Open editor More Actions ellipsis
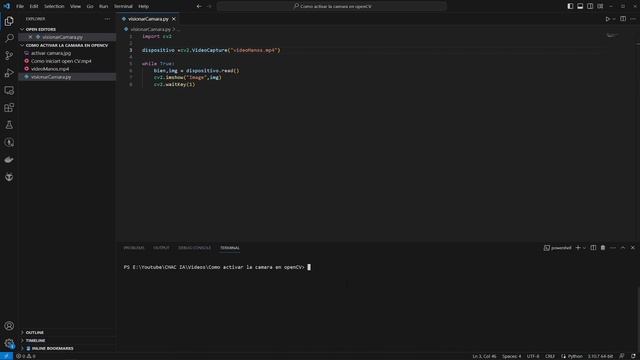The height and width of the screenshot is (360, 640). pyautogui.click(x=633, y=19)
